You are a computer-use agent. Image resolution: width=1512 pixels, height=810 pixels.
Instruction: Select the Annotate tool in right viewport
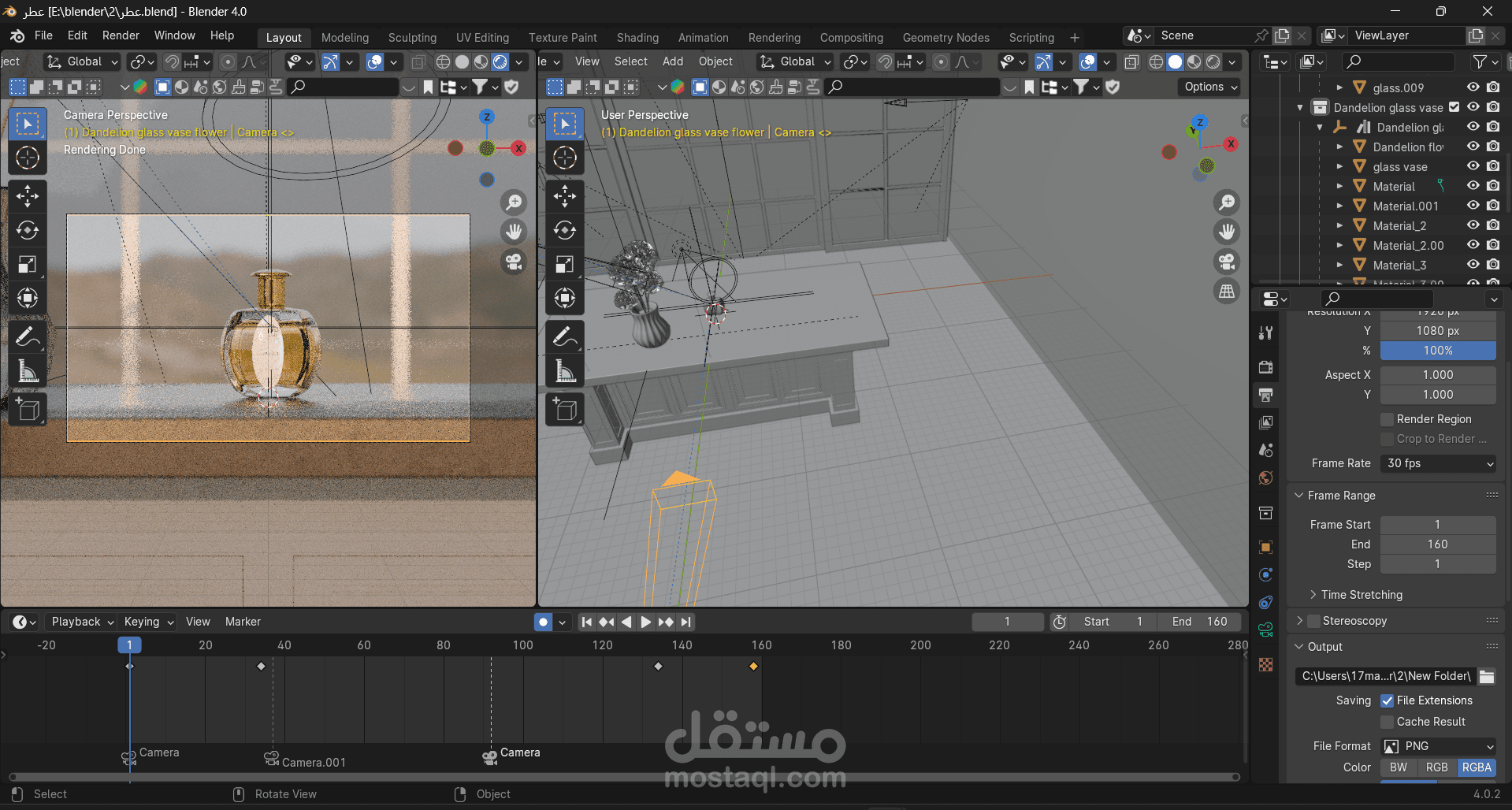coord(564,337)
